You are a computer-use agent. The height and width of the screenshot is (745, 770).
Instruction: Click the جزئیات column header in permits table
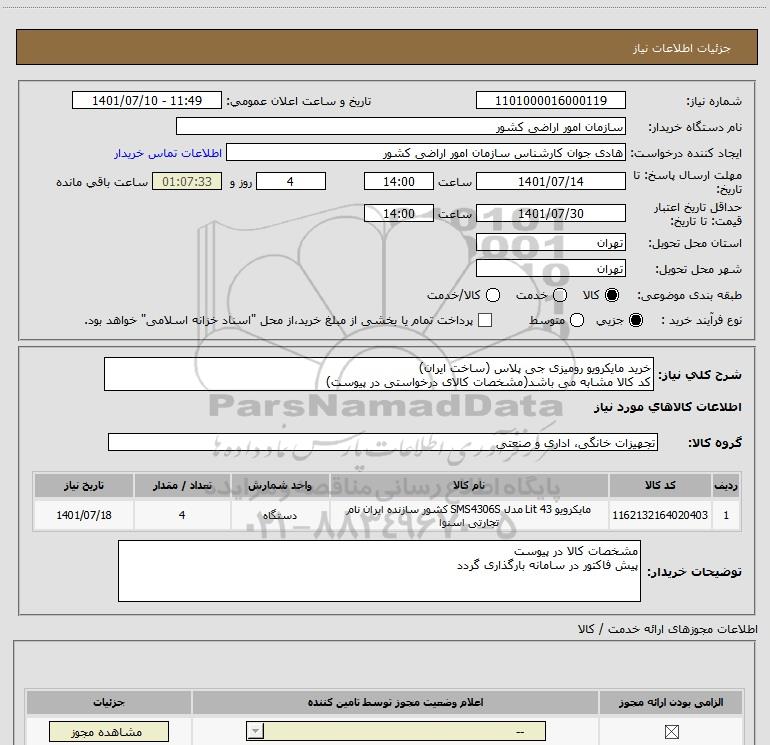point(109,702)
